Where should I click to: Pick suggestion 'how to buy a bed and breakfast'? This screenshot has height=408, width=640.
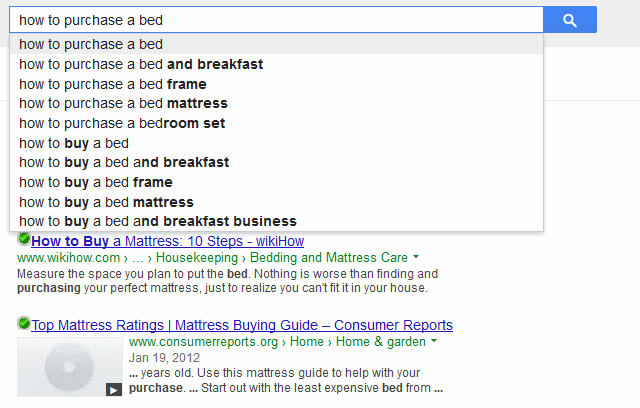(276, 162)
